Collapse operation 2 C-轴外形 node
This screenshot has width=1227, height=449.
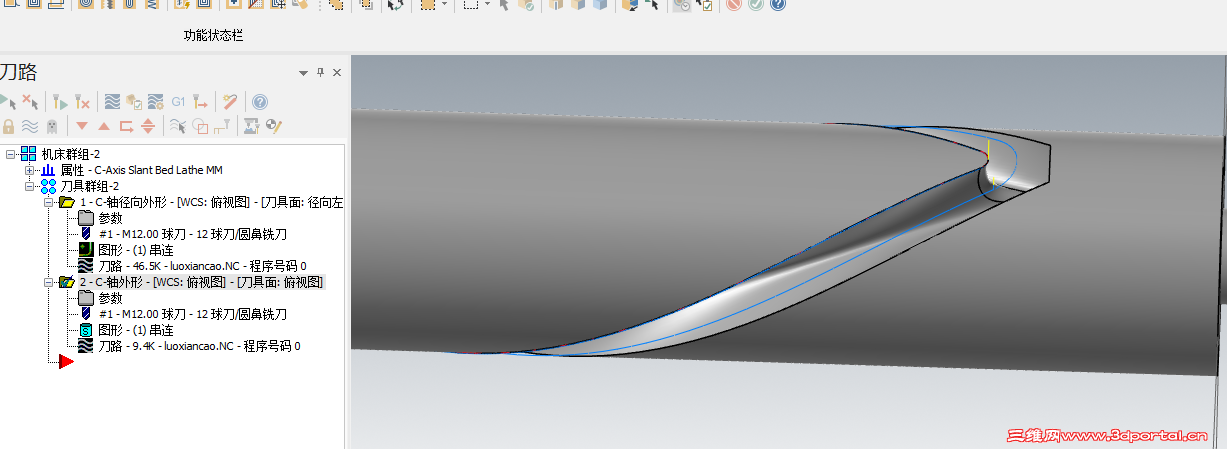[x=48, y=283]
